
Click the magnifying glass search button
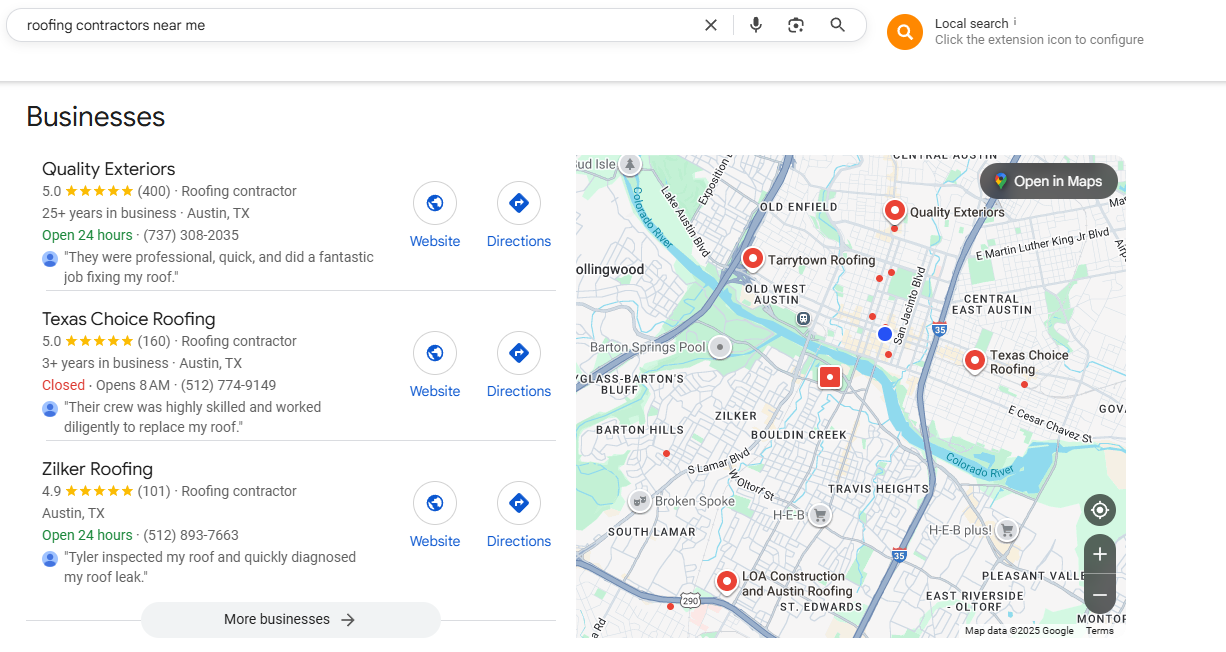click(838, 25)
